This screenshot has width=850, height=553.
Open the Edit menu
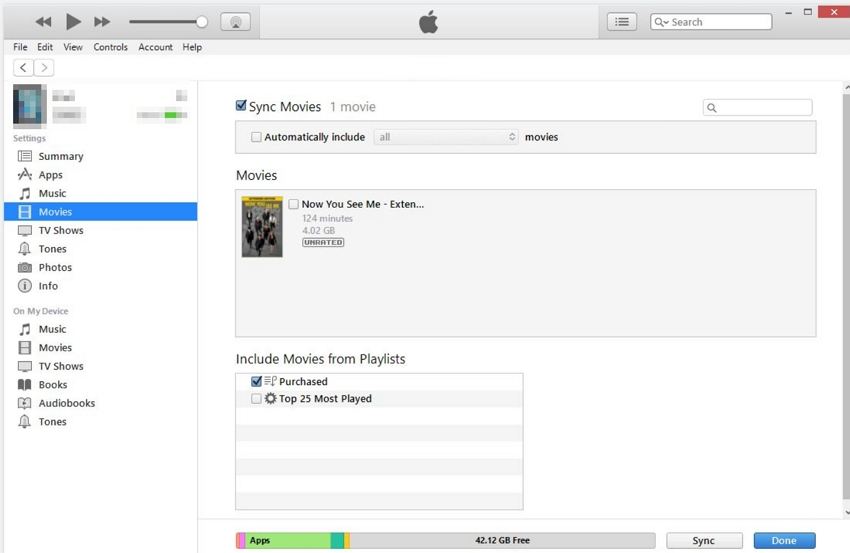coord(45,47)
